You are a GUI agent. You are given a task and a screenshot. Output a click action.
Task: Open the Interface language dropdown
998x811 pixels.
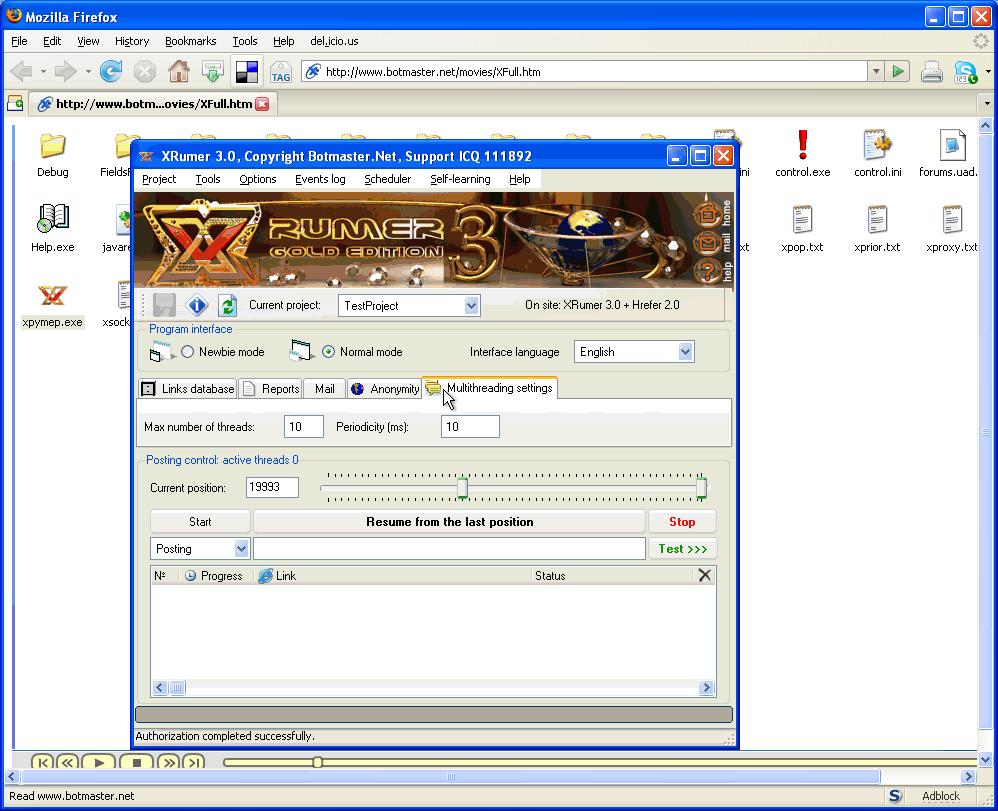coord(685,351)
